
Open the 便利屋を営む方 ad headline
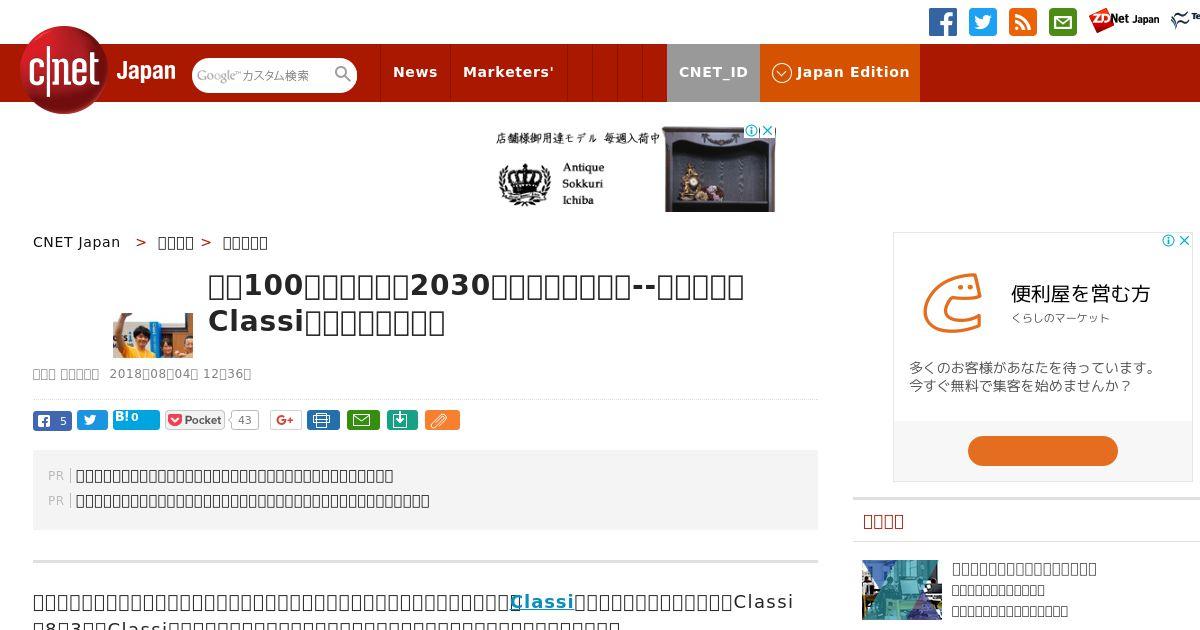(x=1081, y=294)
